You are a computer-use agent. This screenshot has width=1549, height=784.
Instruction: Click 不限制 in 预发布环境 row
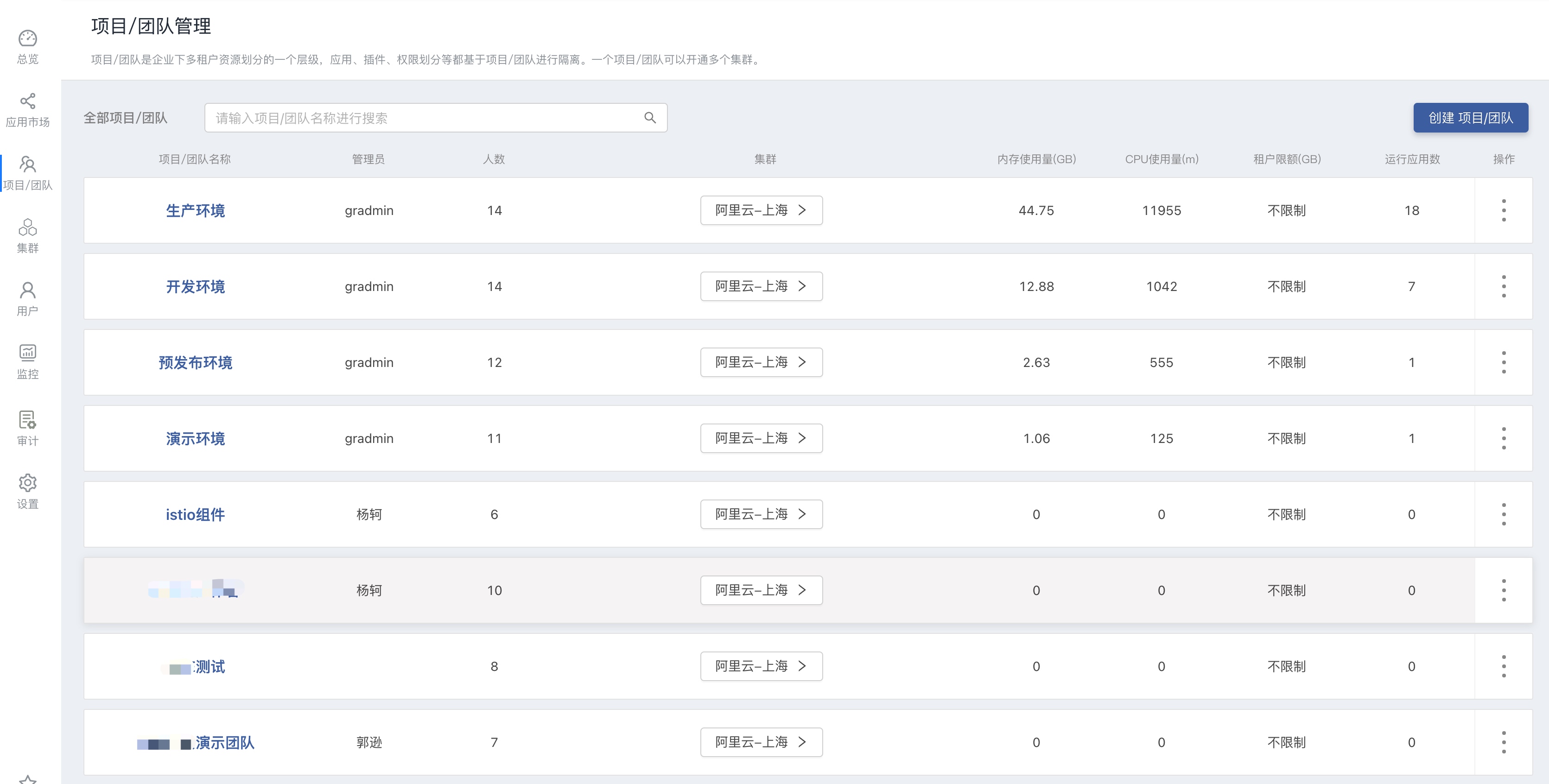point(1287,362)
